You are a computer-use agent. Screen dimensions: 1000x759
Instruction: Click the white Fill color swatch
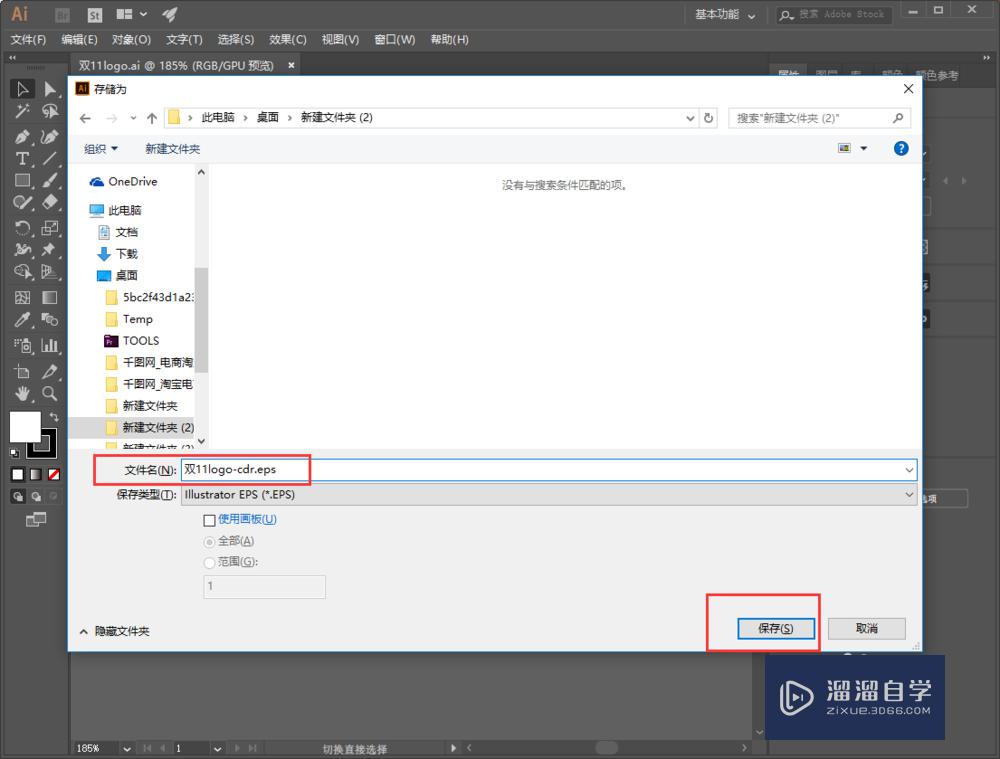tap(25, 427)
